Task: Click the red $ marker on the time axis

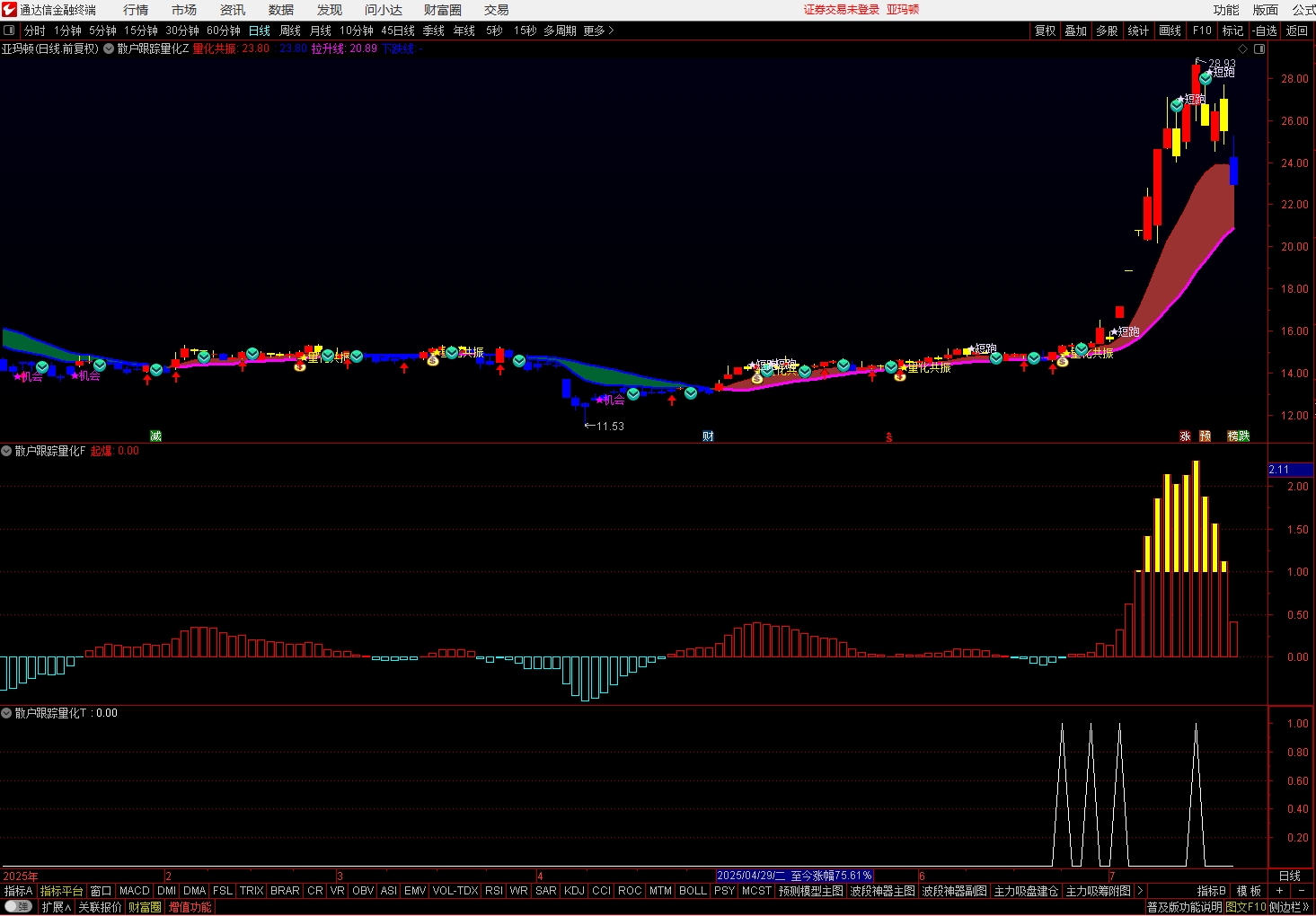Action: click(x=889, y=438)
